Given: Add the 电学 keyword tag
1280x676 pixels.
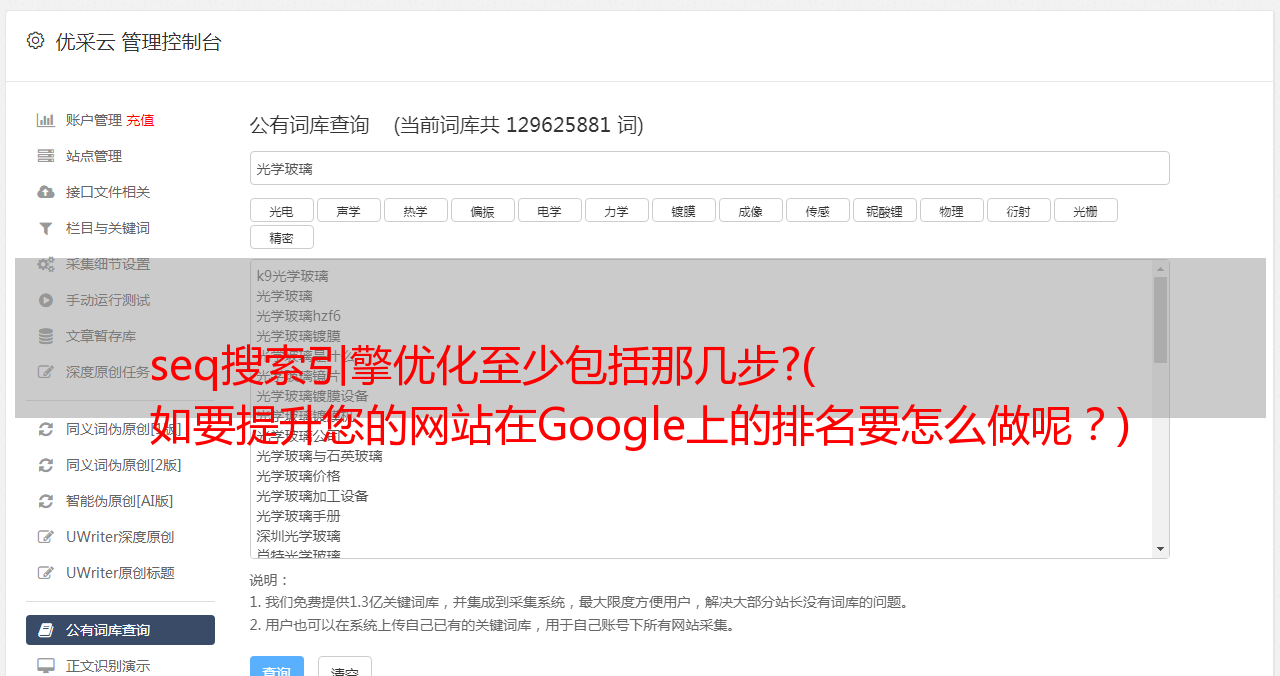Looking at the screenshot, I should pyautogui.click(x=549, y=210).
